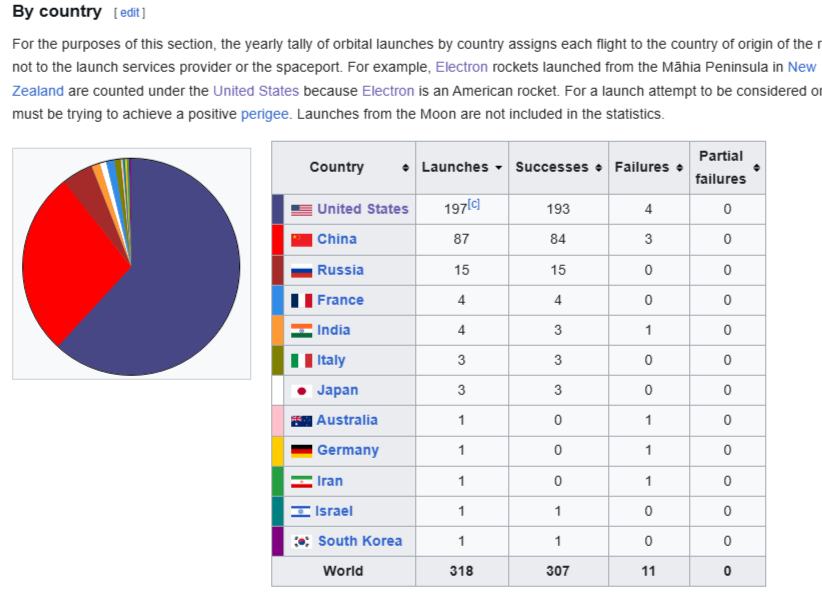Click China's launches value 87
The image size is (822, 609).
461,240
